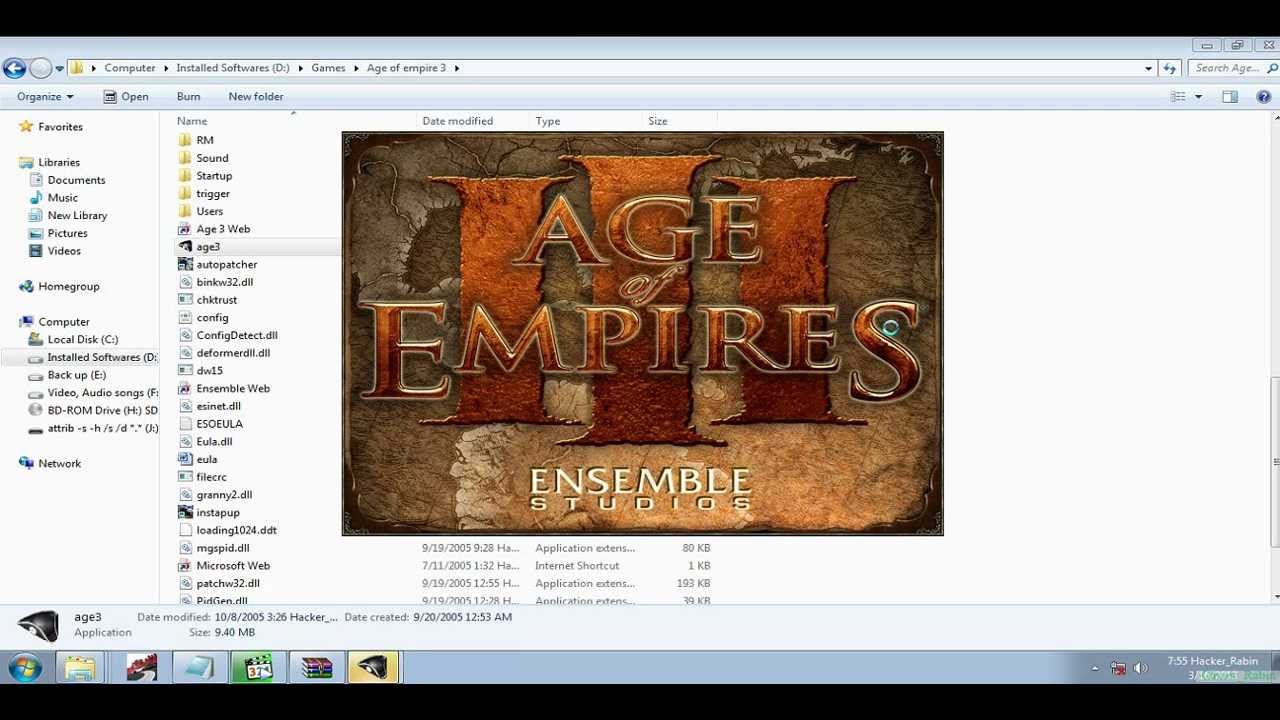Open Windows Explorer taskbar icon
The height and width of the screenshot is (720, 1280).
(80, 668)
